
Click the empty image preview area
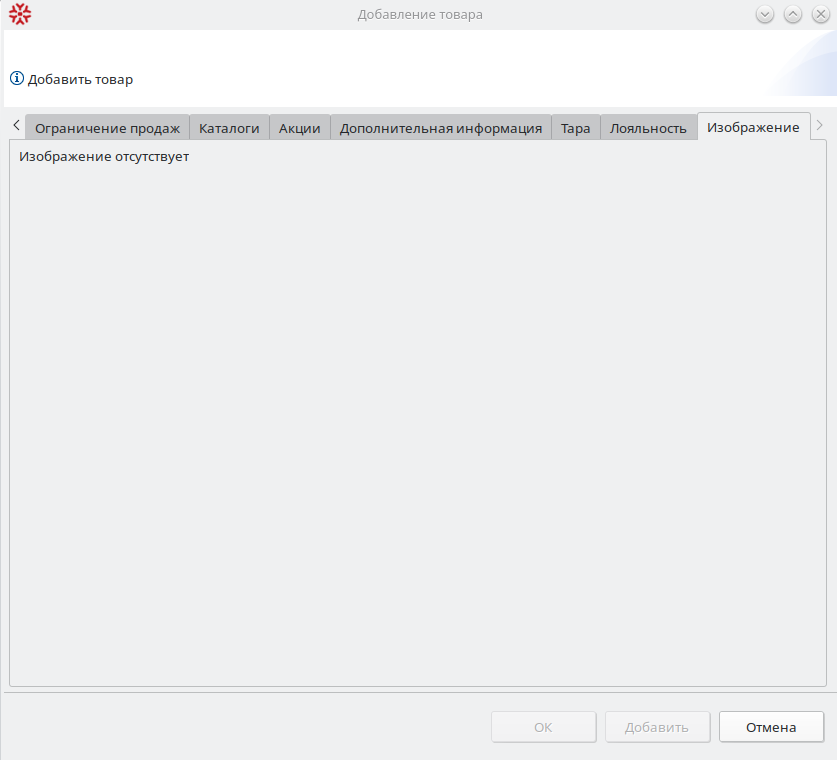tap(418, 420)
